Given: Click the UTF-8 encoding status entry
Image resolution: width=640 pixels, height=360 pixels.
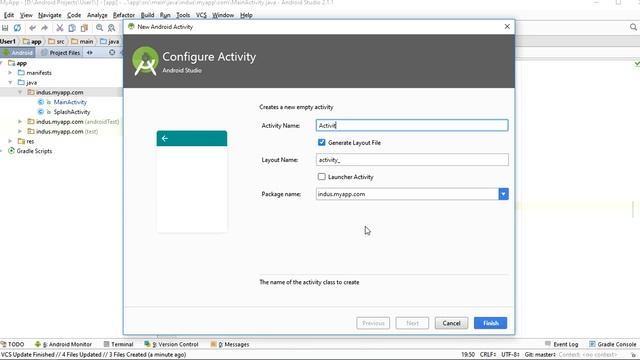Looking at the screenshot, I should [510, 355].
